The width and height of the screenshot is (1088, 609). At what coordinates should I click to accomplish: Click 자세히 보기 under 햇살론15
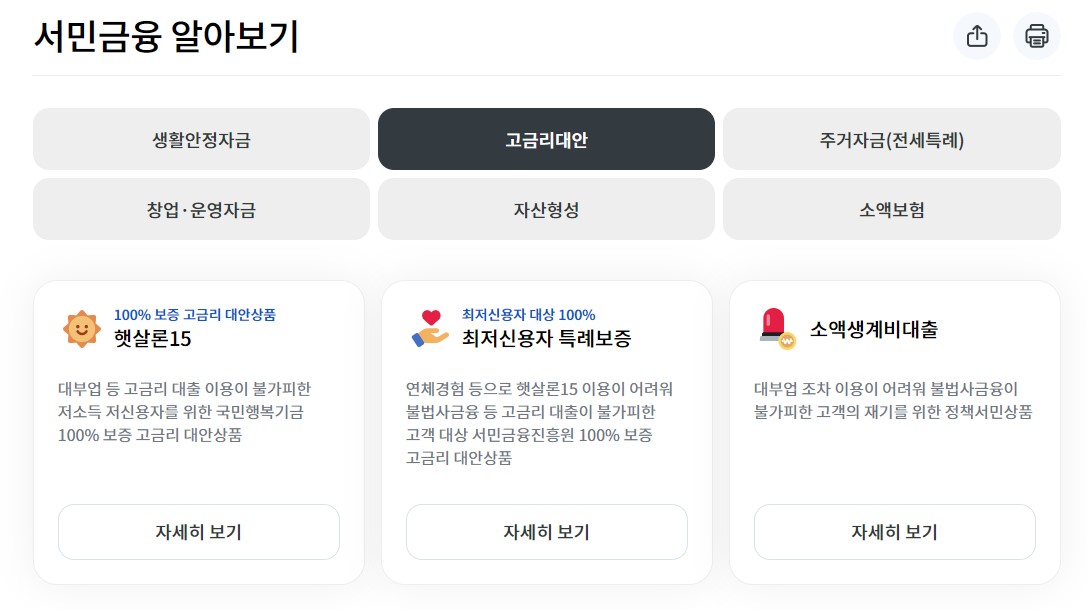click(x=199, y=532)
